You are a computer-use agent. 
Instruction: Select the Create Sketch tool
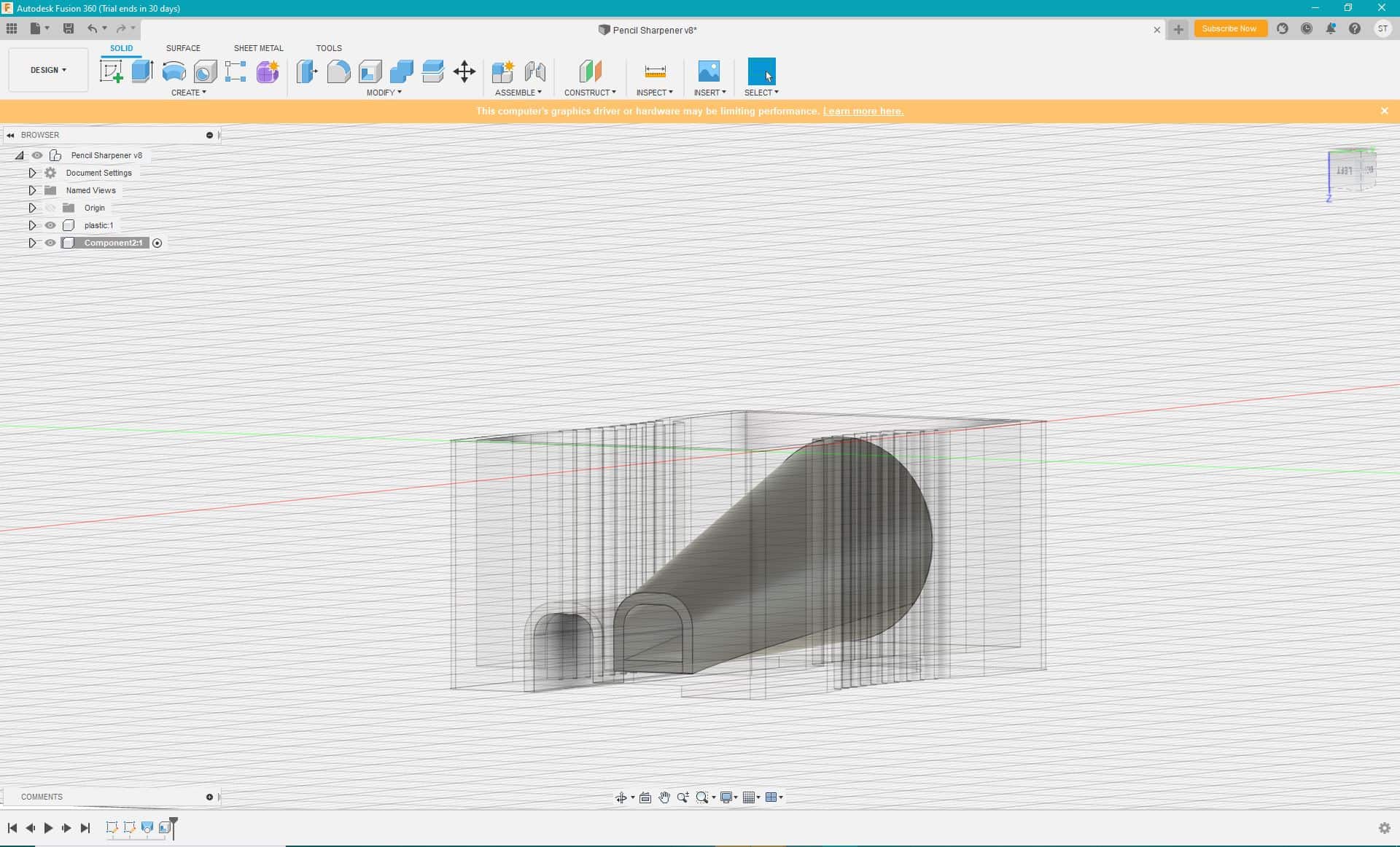[x=111, y=71]
